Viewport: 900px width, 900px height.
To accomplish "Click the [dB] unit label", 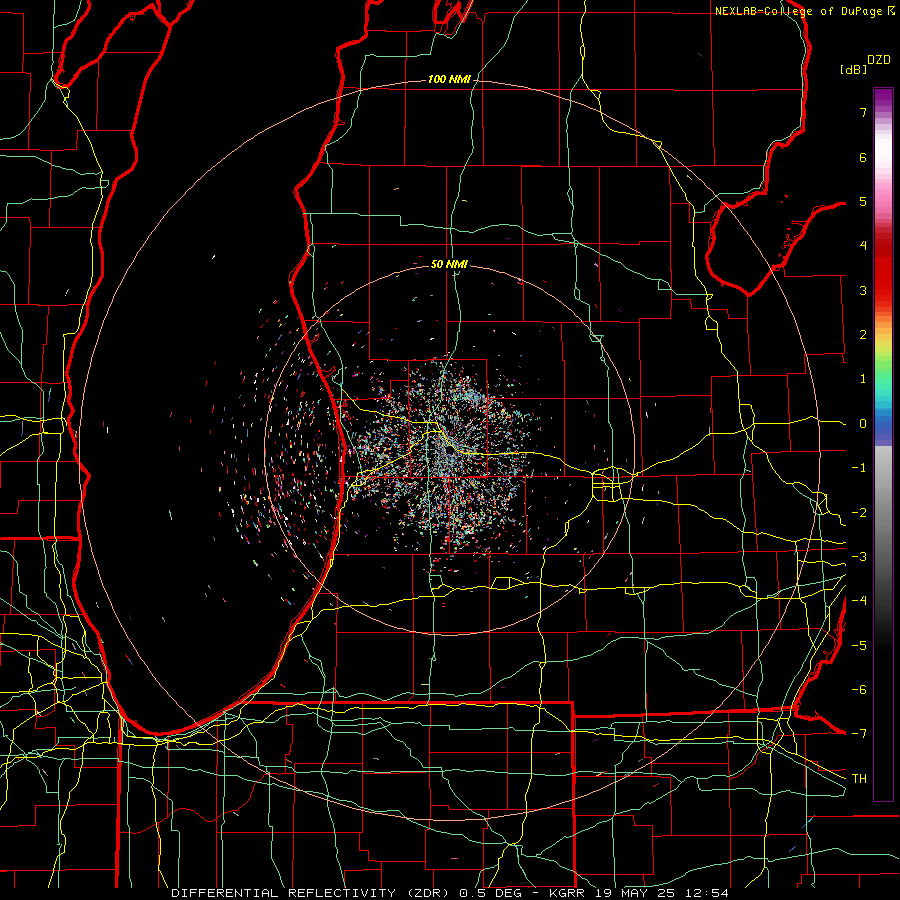I will pos(853,70).
